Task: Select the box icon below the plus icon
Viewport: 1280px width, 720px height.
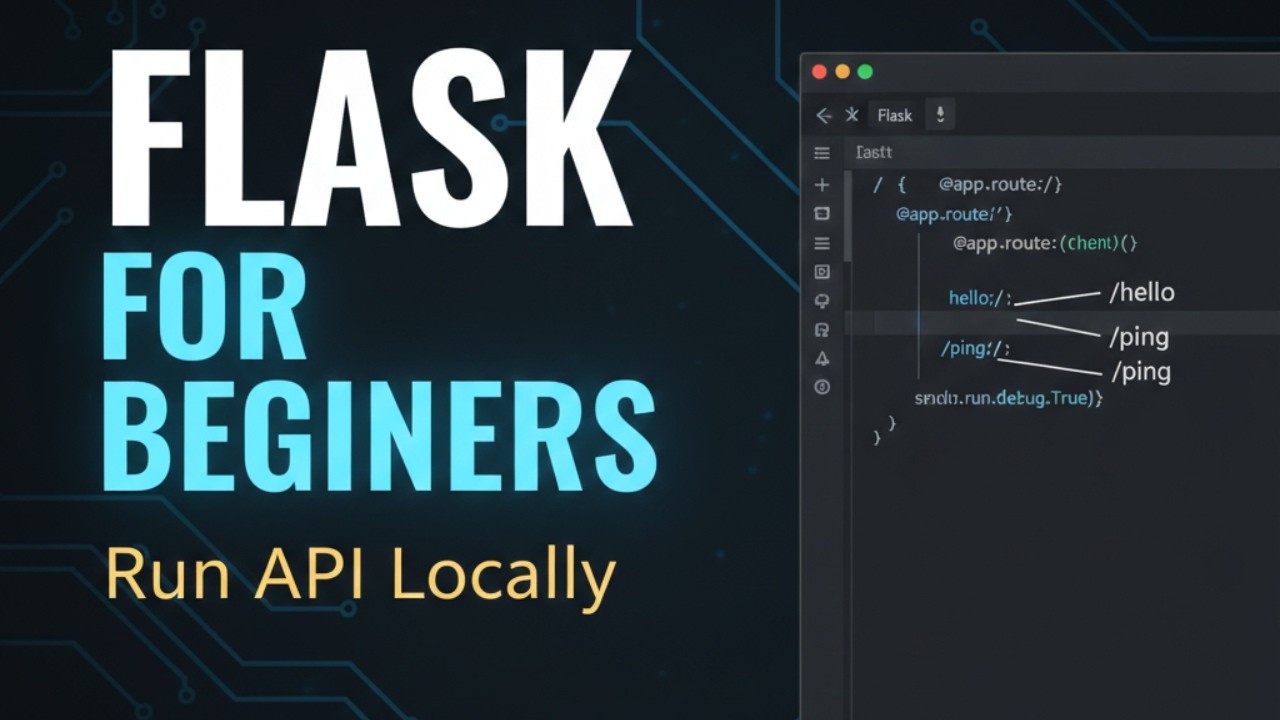Action: (822, 214)
